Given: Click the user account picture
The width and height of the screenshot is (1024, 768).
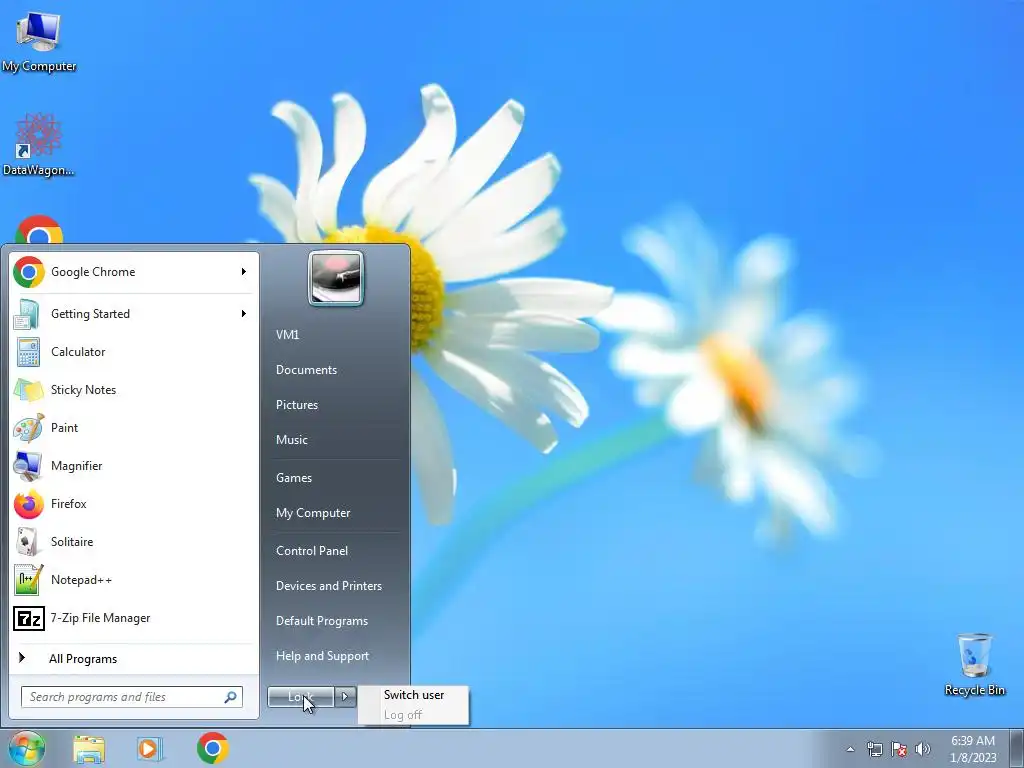Looking at the screenshot, I should [x=336, y=278].
